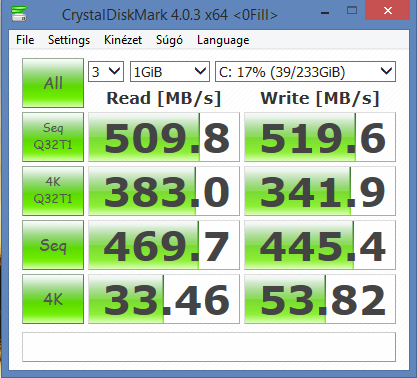Click the 33.46 4K read result
The width and height of the screenshot is (417, 378).
click(x=164, y=299)
